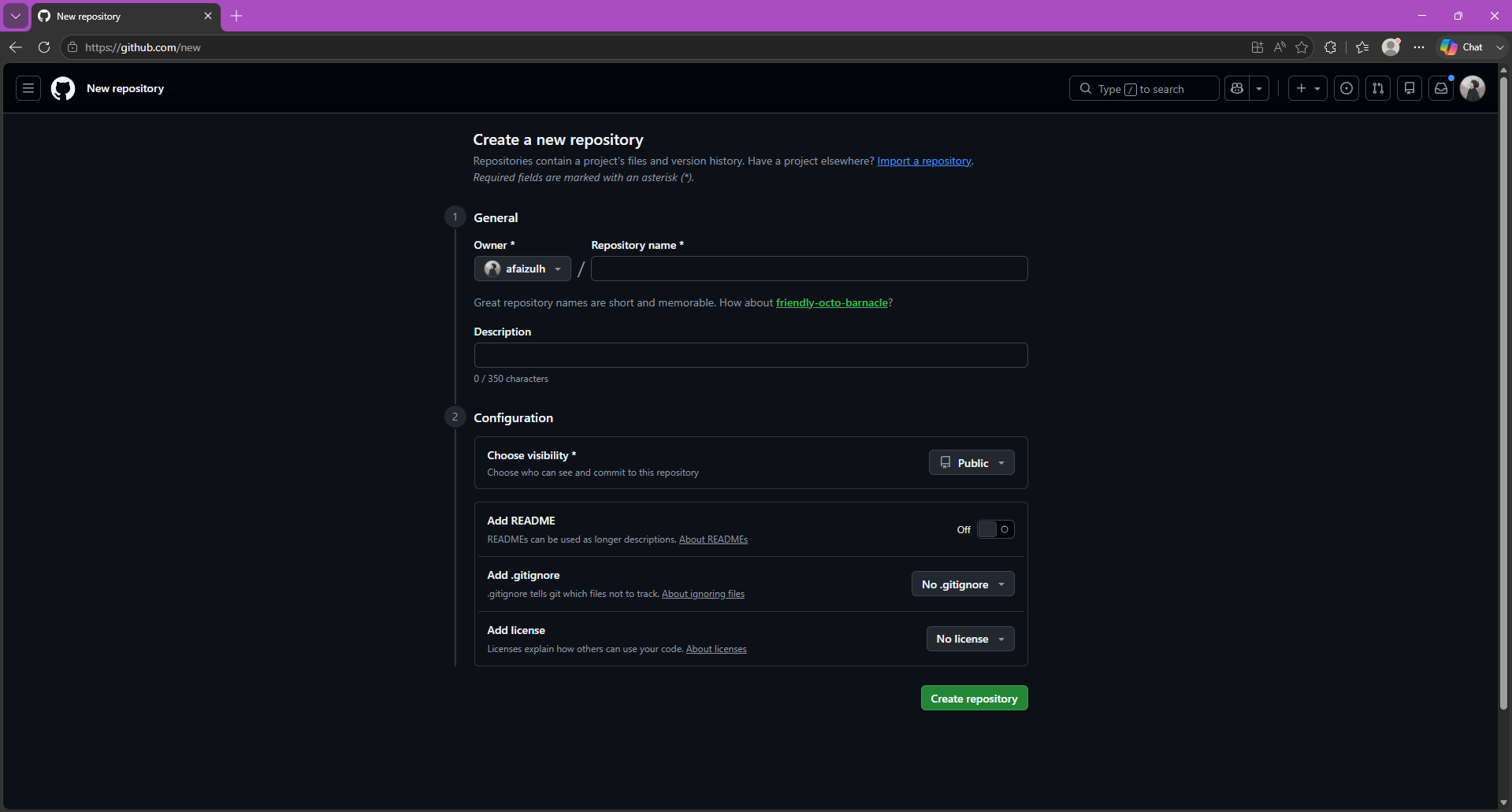Open the Create new plus menu

tap(1308, 88)
